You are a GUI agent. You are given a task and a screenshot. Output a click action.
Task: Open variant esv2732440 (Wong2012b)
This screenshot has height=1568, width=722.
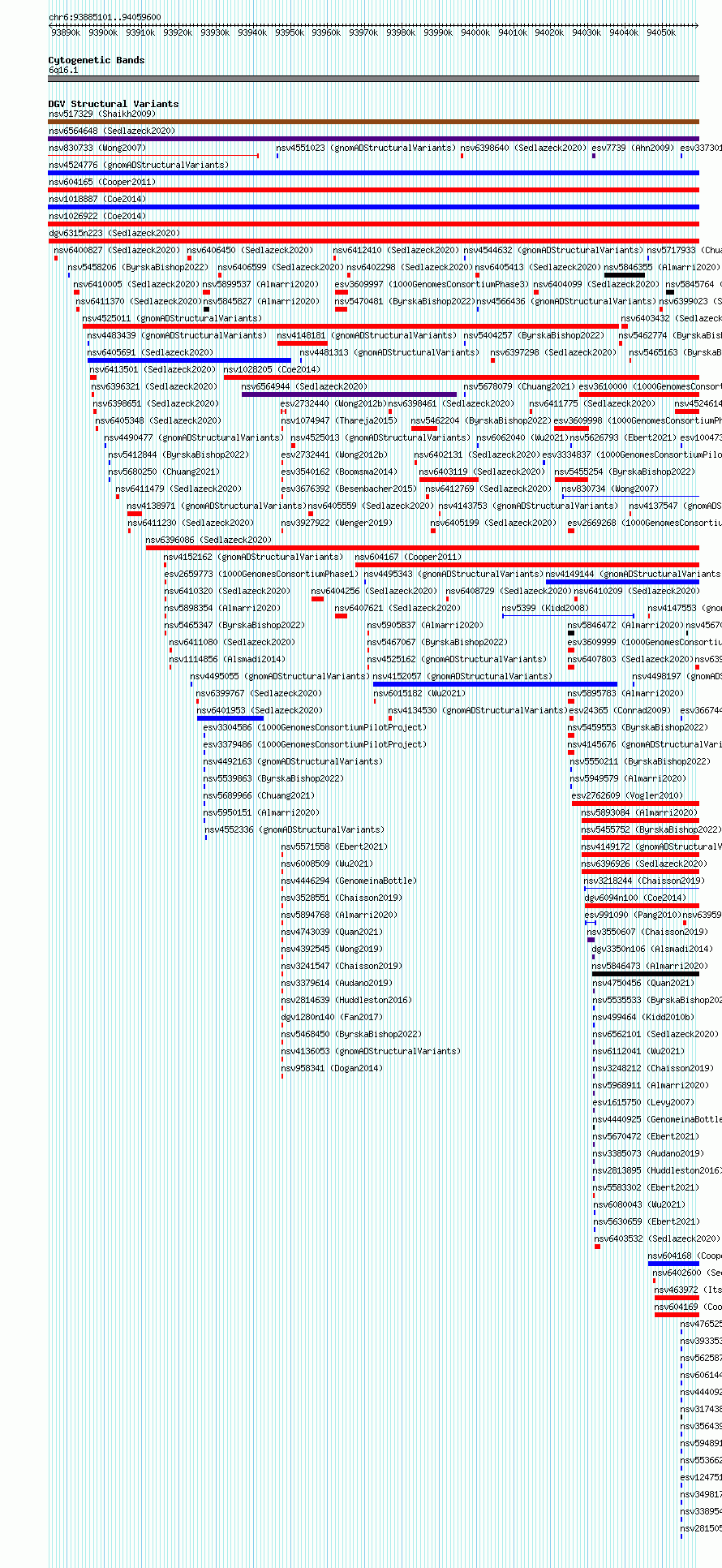[x=333, y=404]
